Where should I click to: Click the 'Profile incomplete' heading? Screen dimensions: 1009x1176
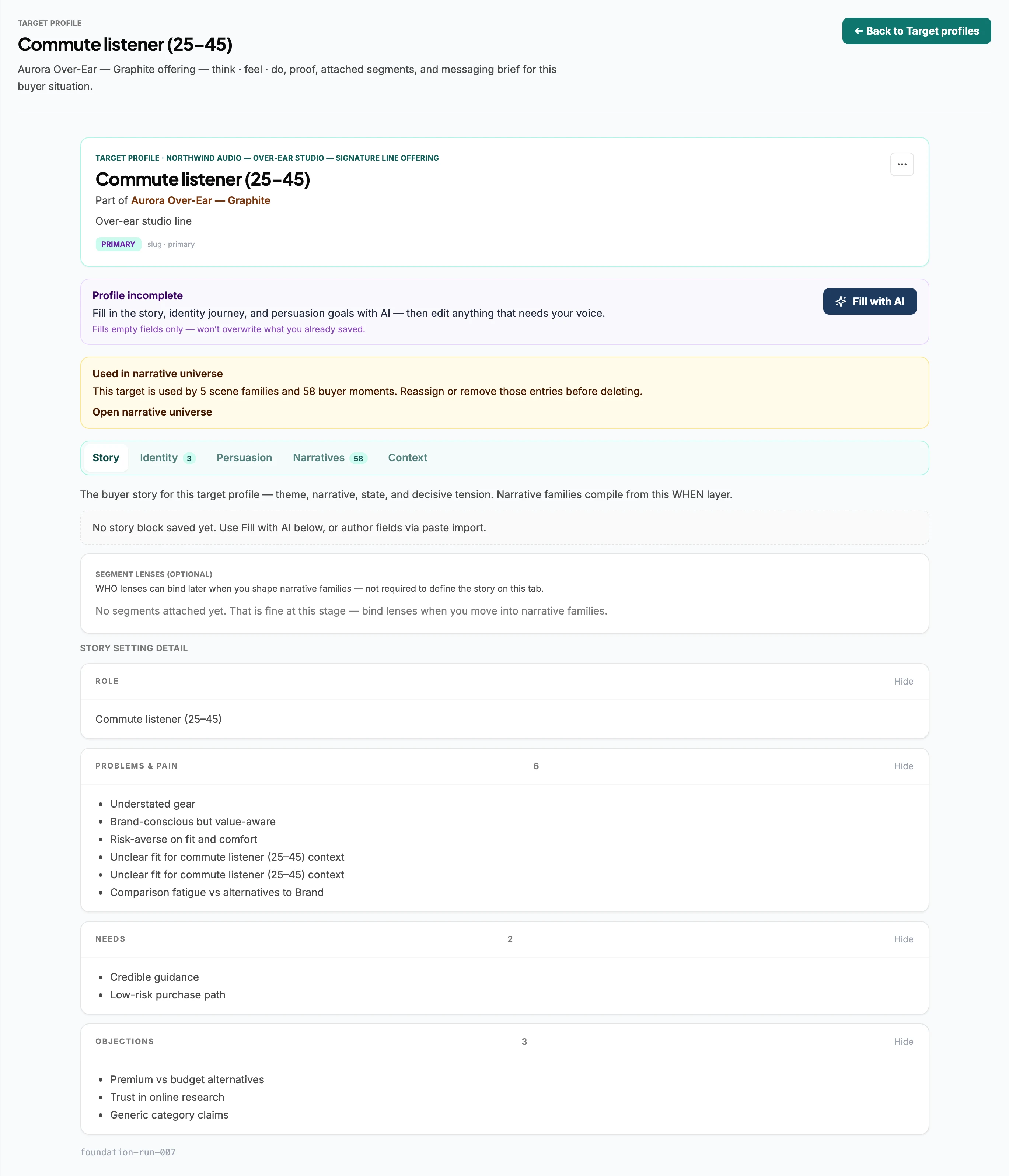pyautogui.click(x=137, y=296)
